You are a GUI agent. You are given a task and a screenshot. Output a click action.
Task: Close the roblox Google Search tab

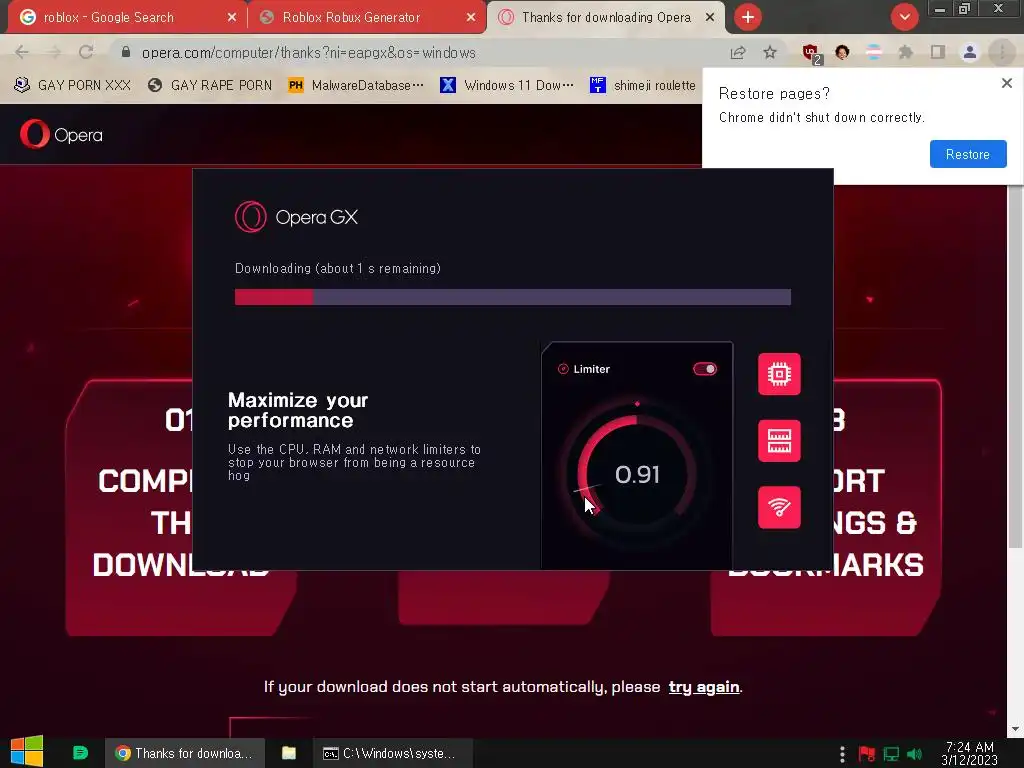[x=232, y=18]
